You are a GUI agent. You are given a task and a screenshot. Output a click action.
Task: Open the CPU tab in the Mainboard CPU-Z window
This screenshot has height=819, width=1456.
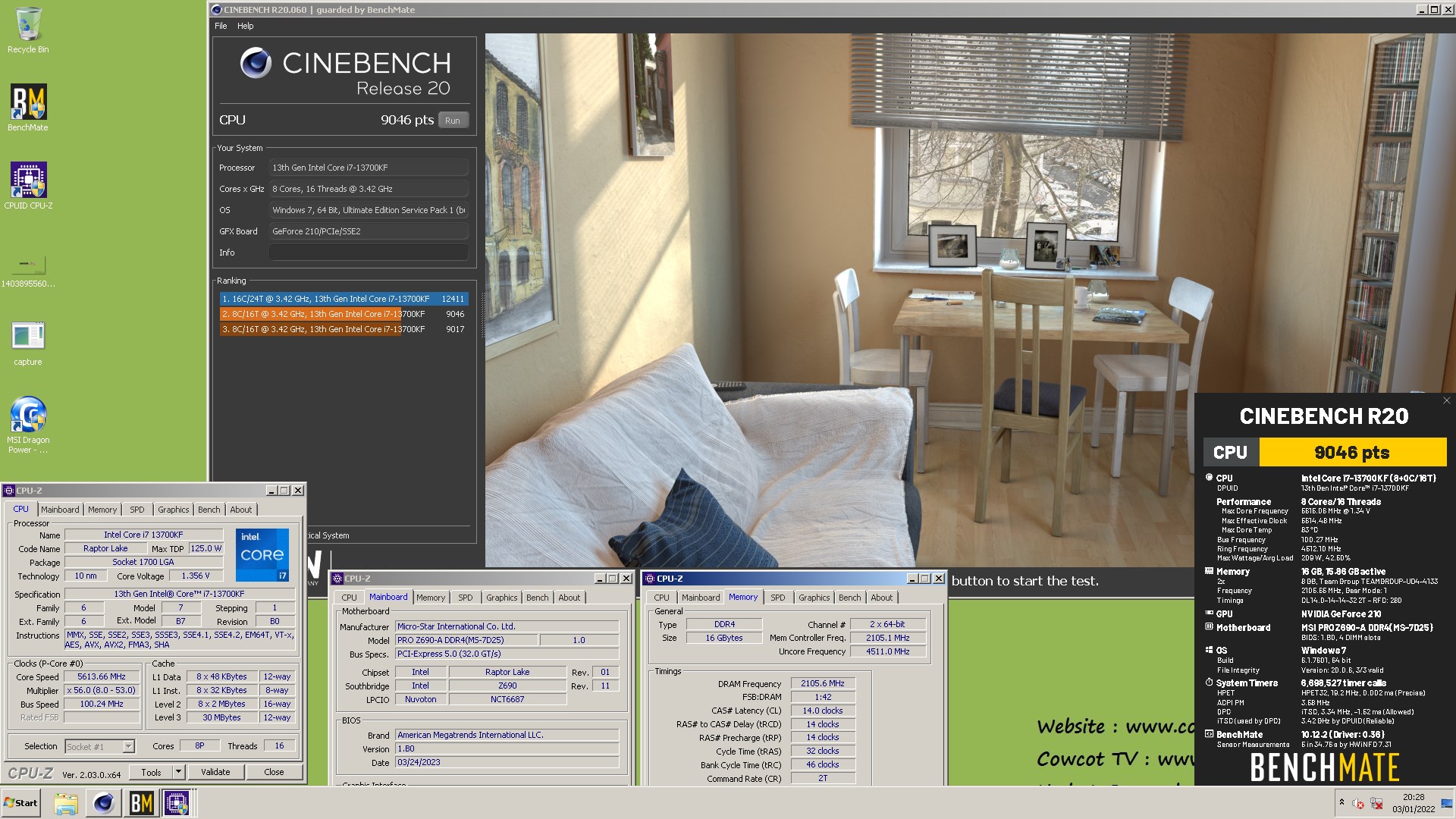coord(349,598)
